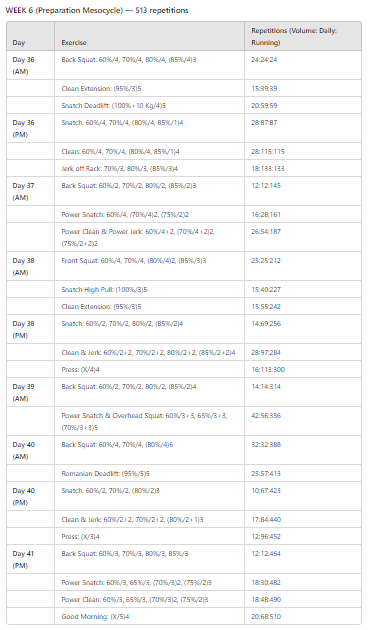Click the Day 40 (PM) cell
Viewport: 368px width, 630px height.
pyautogui.click(x=31, y=496)
